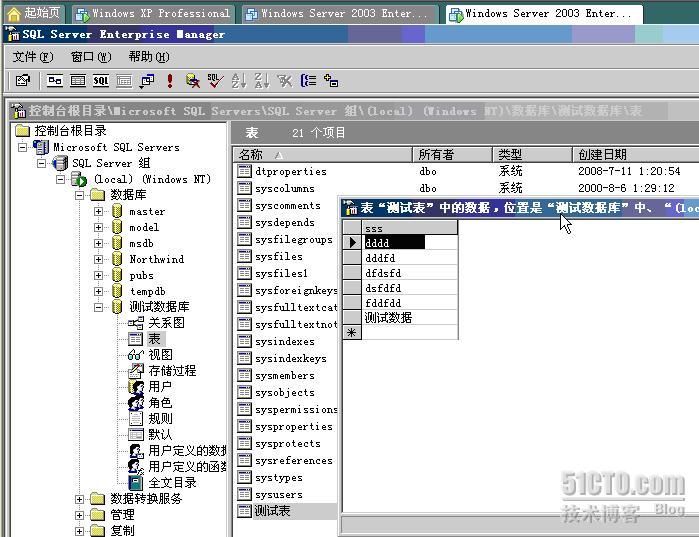The height and width of the screenshot is (537, 699).
Task: Click the sysobjects table icon
Action: point(244,392)
